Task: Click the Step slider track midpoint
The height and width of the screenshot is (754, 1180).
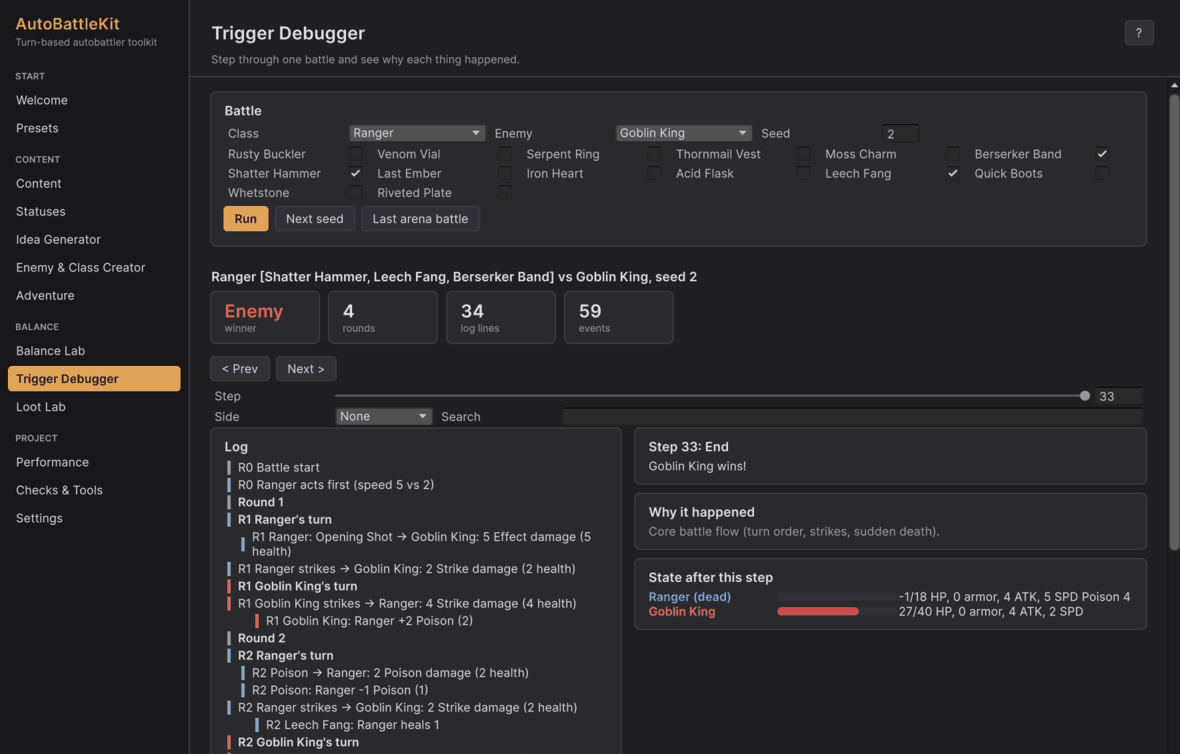Action: [x=710, y=396]
